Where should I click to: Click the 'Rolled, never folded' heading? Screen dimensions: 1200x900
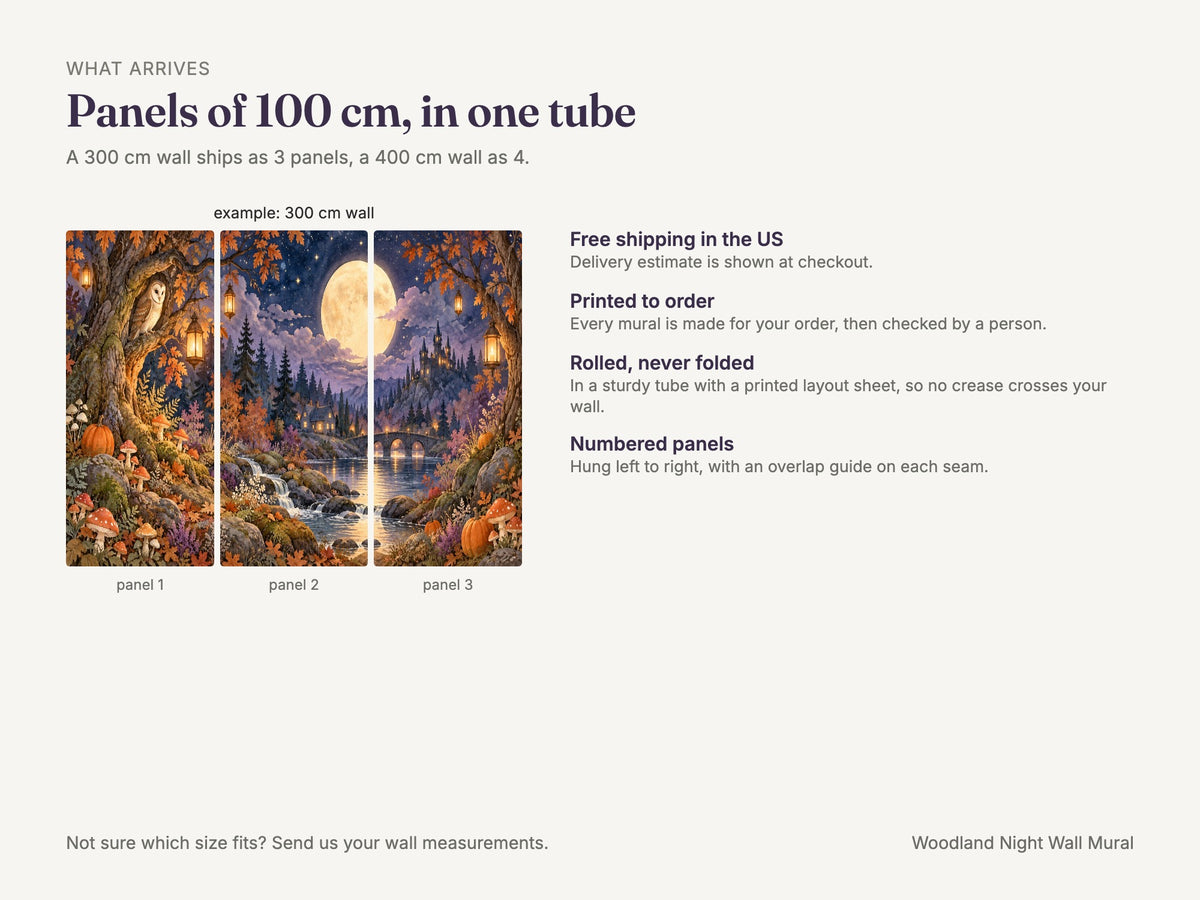[662, 363]
